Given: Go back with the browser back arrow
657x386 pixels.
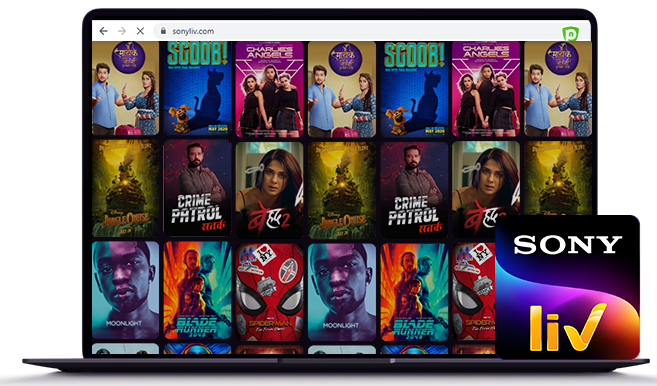Looking at the screenshot, I should pos(103,31).
